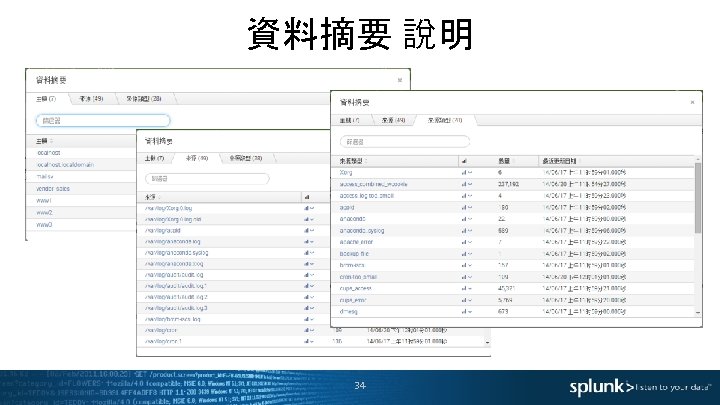720x405 pixels.
Task: Click the sourcetype dialog vertical scrollbar thumb
Action: click(698, 198)
